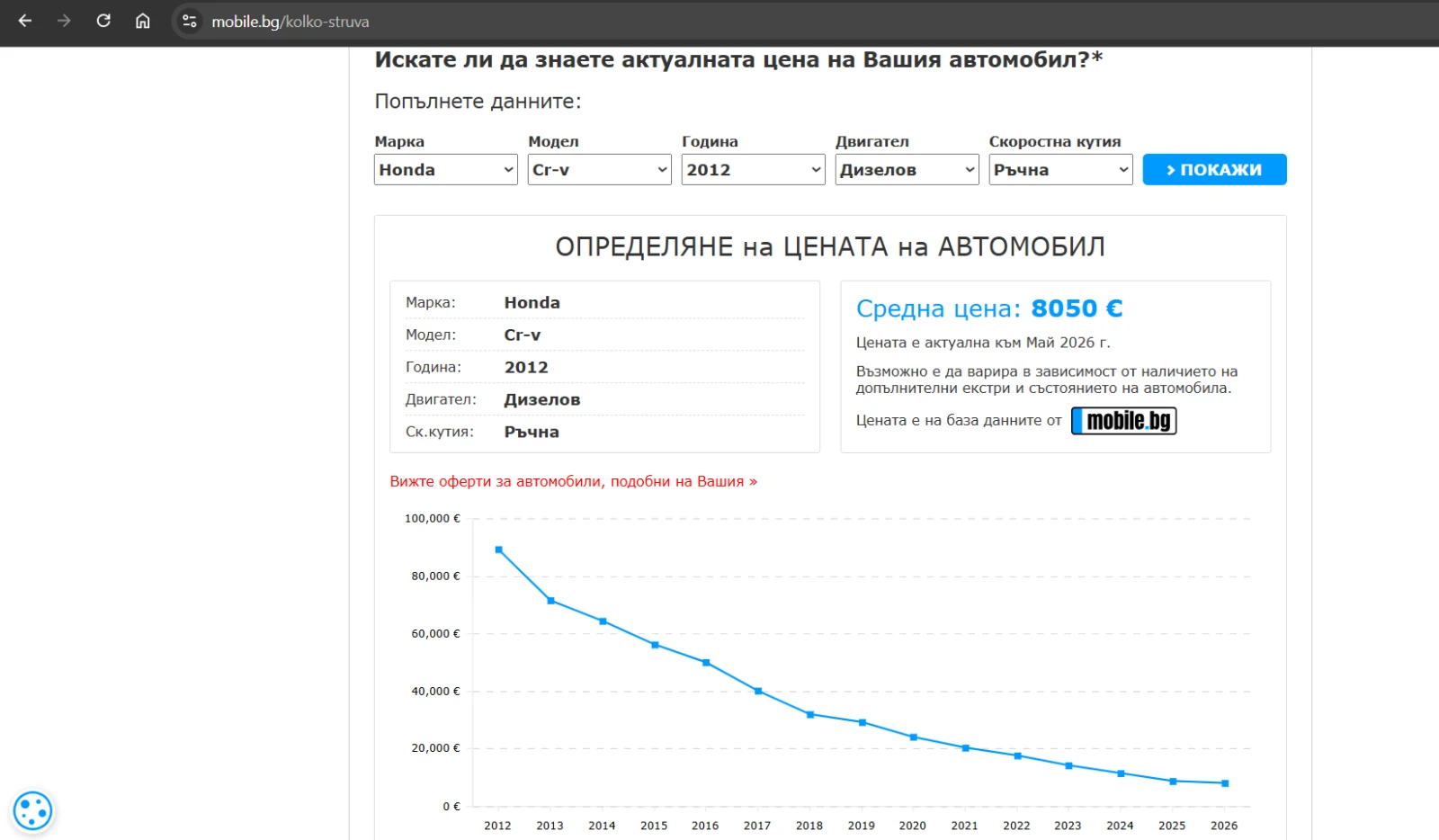This screenshot has height=840, width=1439.
Task: View site information icon in address bar
Action: (189, 22)
